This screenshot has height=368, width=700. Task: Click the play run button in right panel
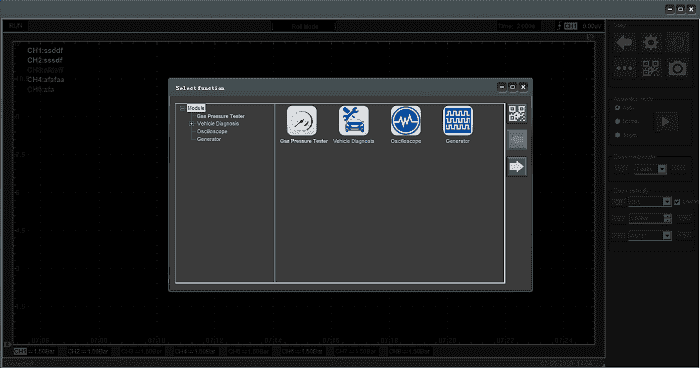tap(666, 121)
